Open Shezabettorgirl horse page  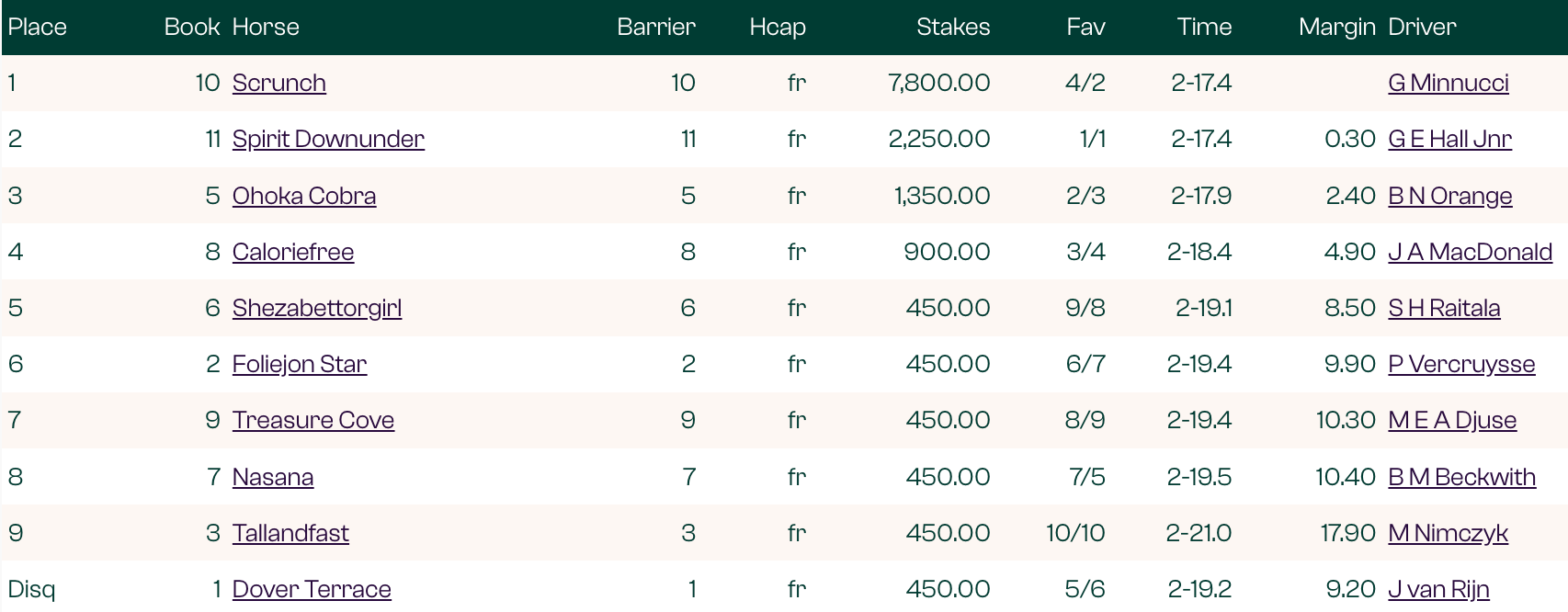(x=316, y=308)
